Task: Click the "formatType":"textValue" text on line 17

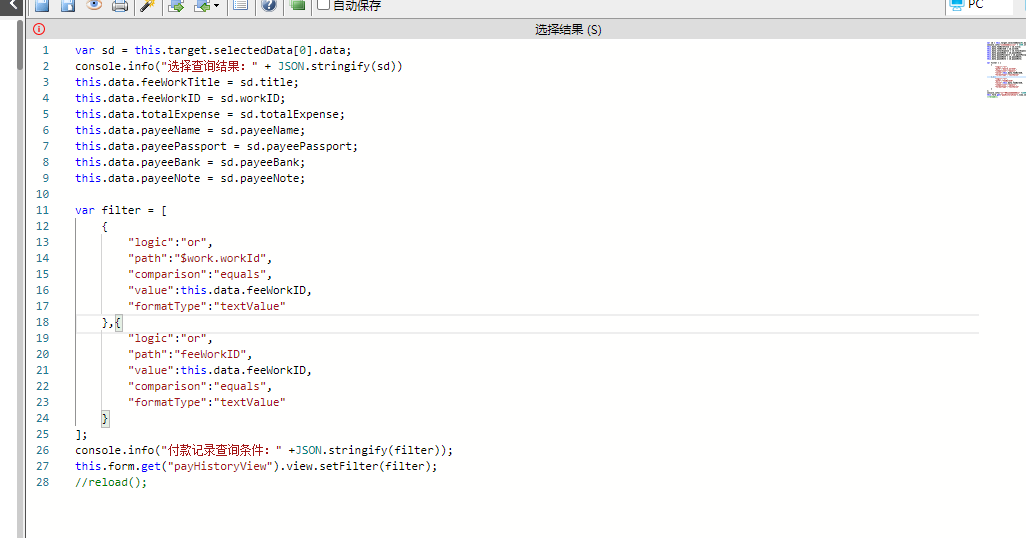Action: point(207,306)
